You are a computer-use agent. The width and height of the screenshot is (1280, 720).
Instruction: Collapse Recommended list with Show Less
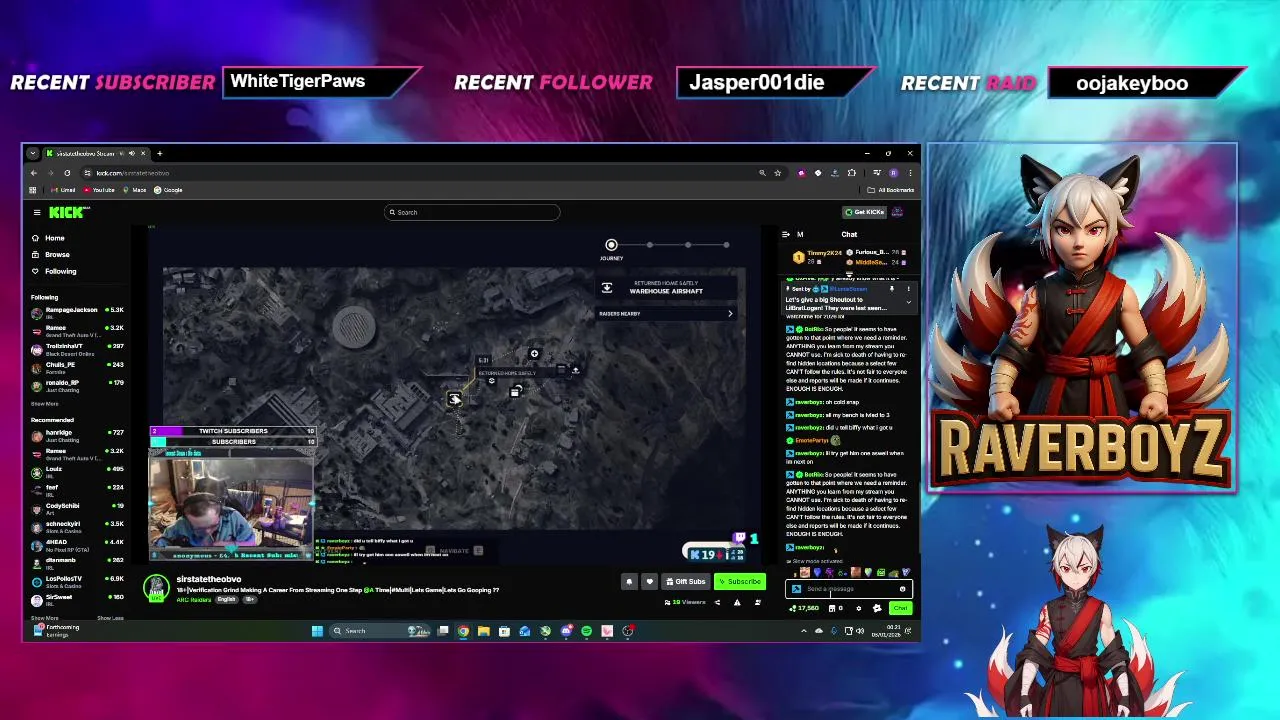[x=110, y=618]
